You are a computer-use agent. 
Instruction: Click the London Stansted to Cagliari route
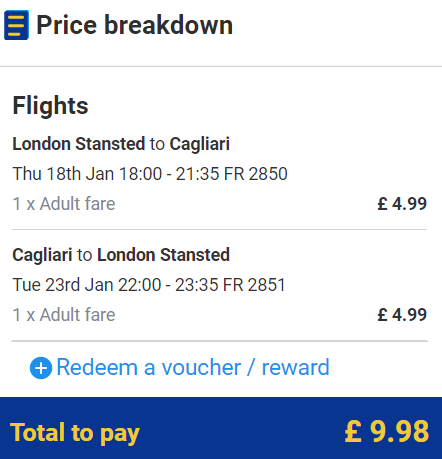click(x=121, y=144)
